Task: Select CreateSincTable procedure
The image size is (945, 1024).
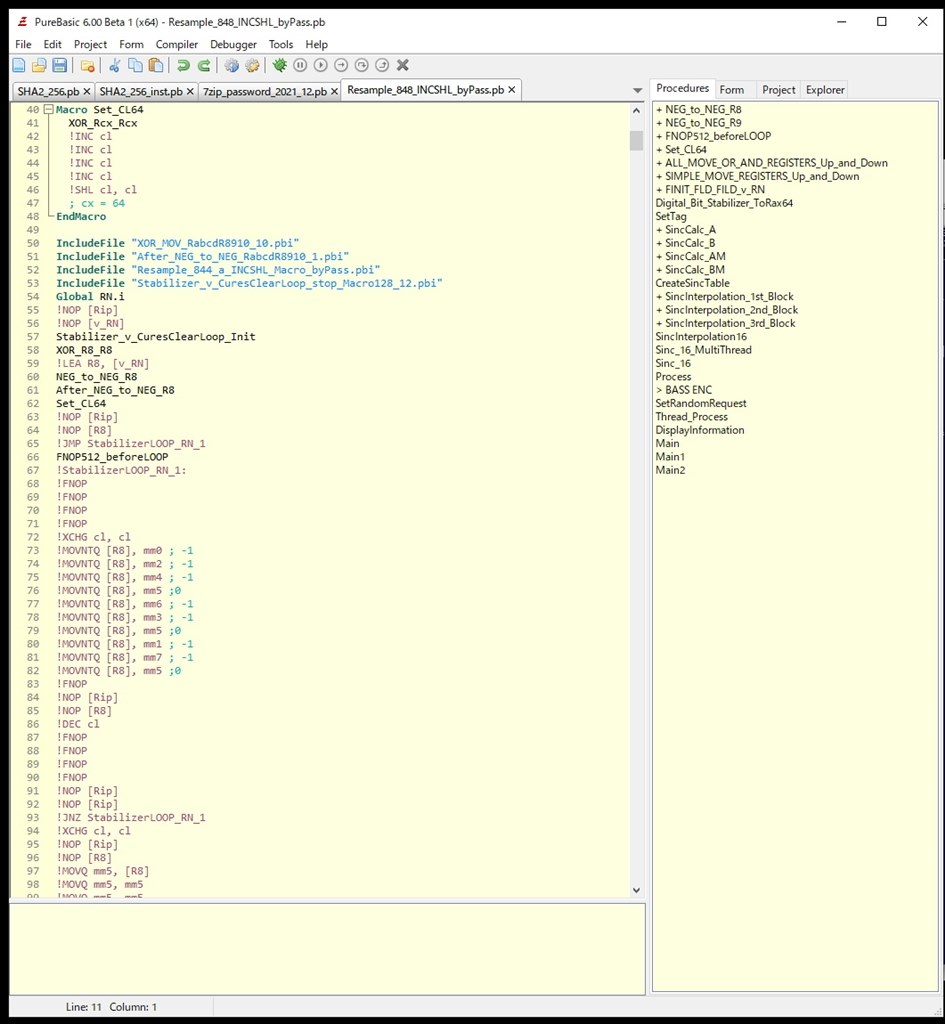Action: click(692, 283)
